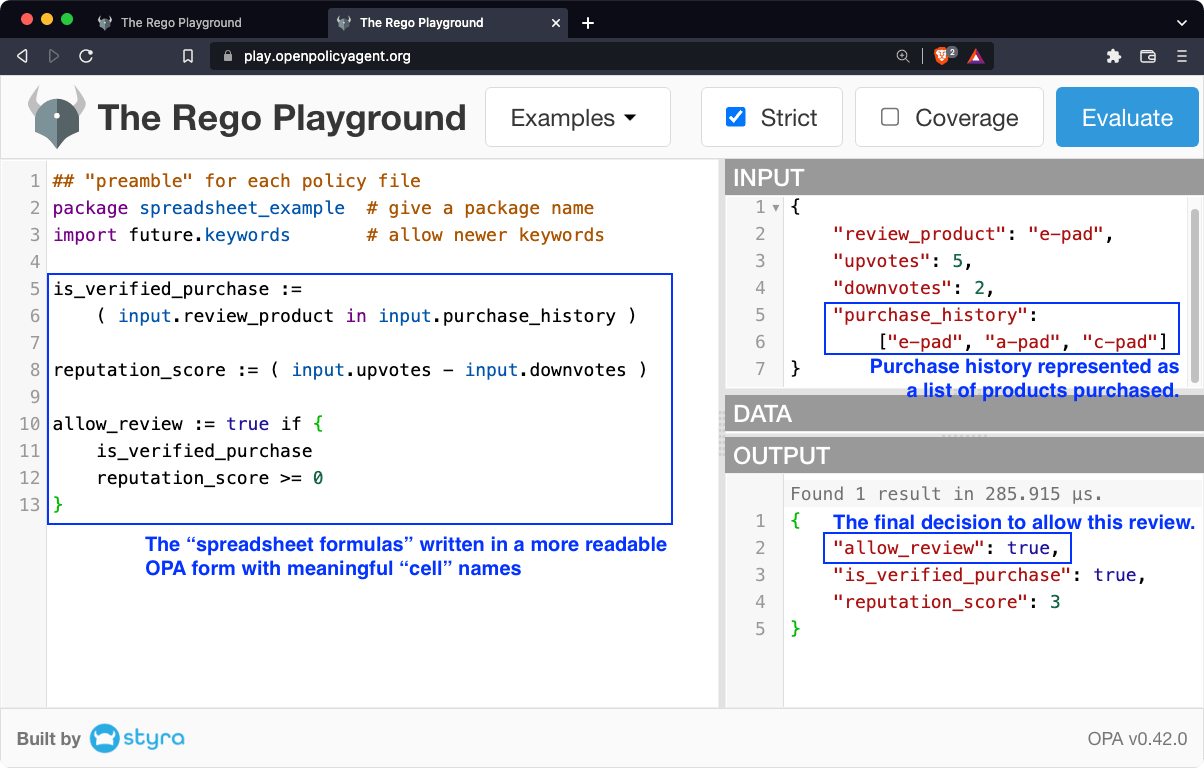1204x768 pixels.
Task: Expand the tab search chevron
Action: pos(1181,22)
